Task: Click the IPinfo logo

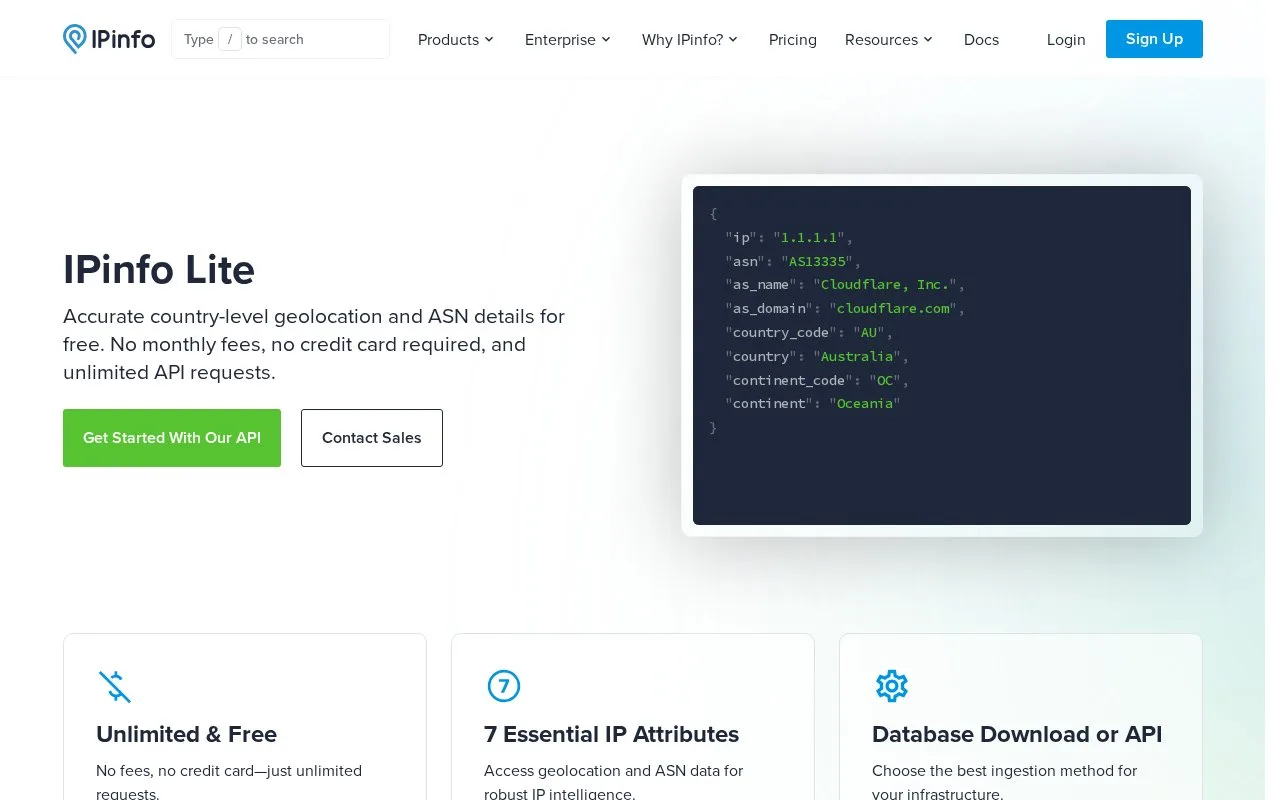Action: [109, 39]
